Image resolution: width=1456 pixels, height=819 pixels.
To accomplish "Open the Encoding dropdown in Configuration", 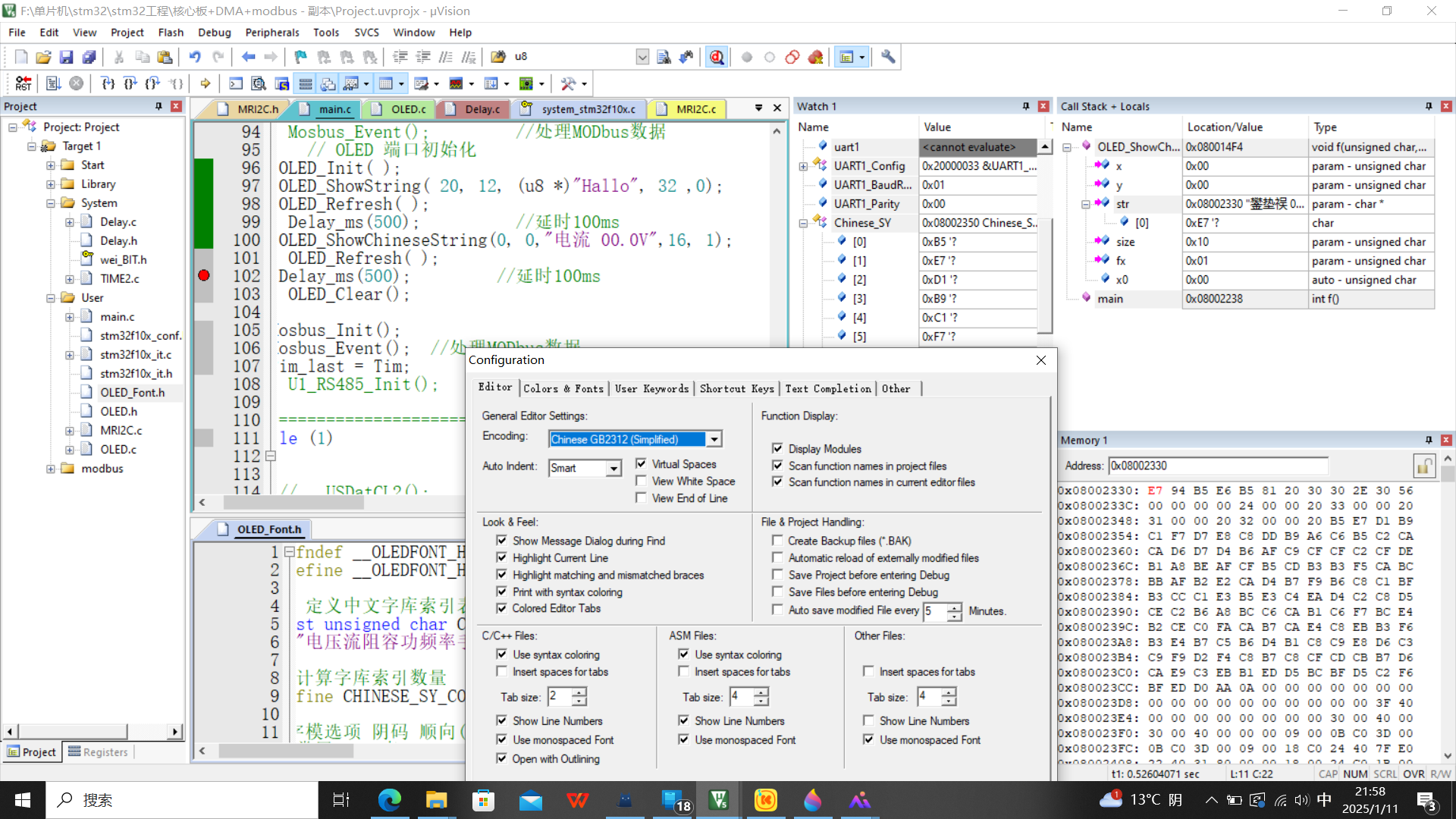I will [x=714, y=439].
